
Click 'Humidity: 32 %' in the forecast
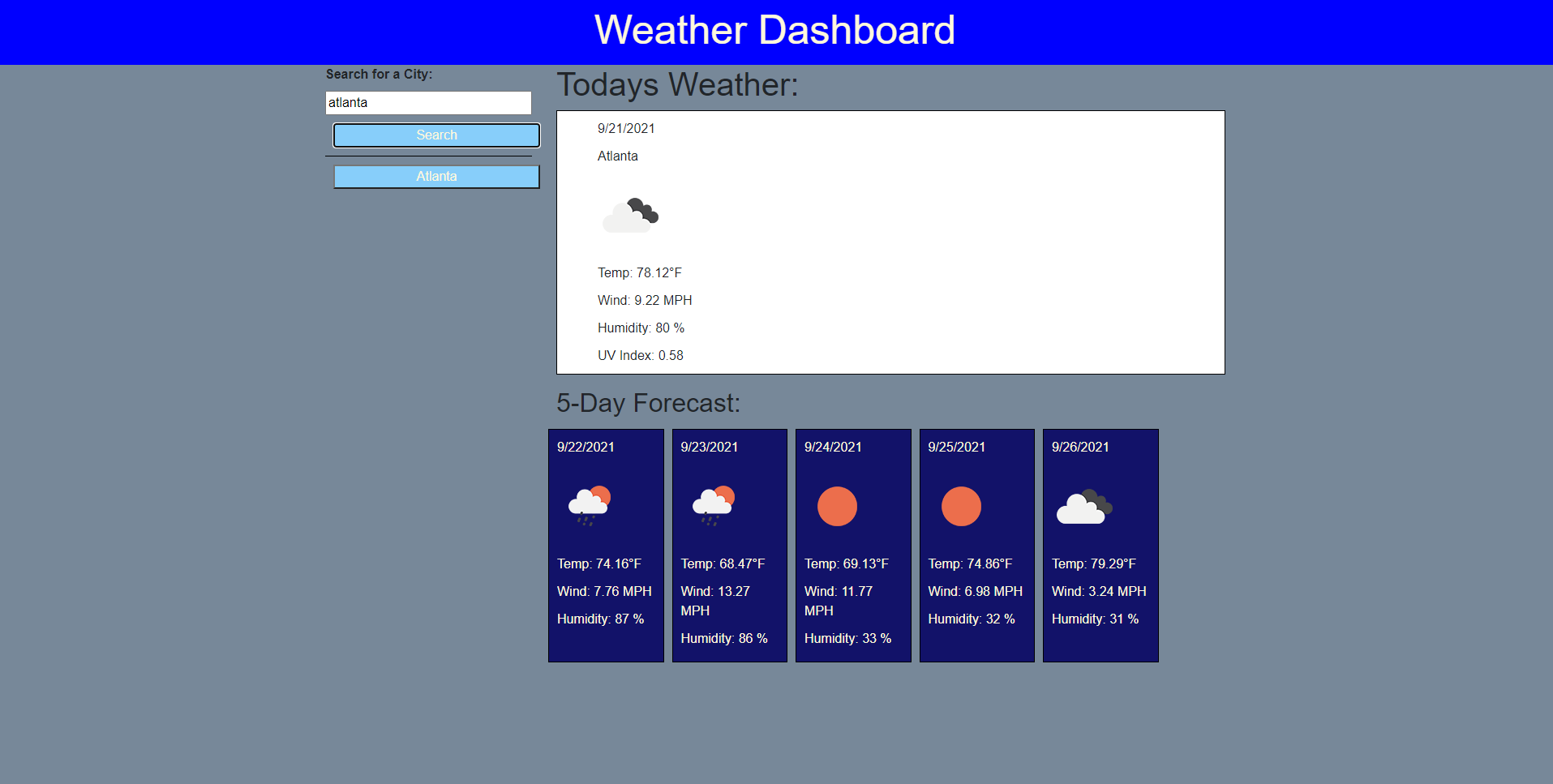coord(972,619)
